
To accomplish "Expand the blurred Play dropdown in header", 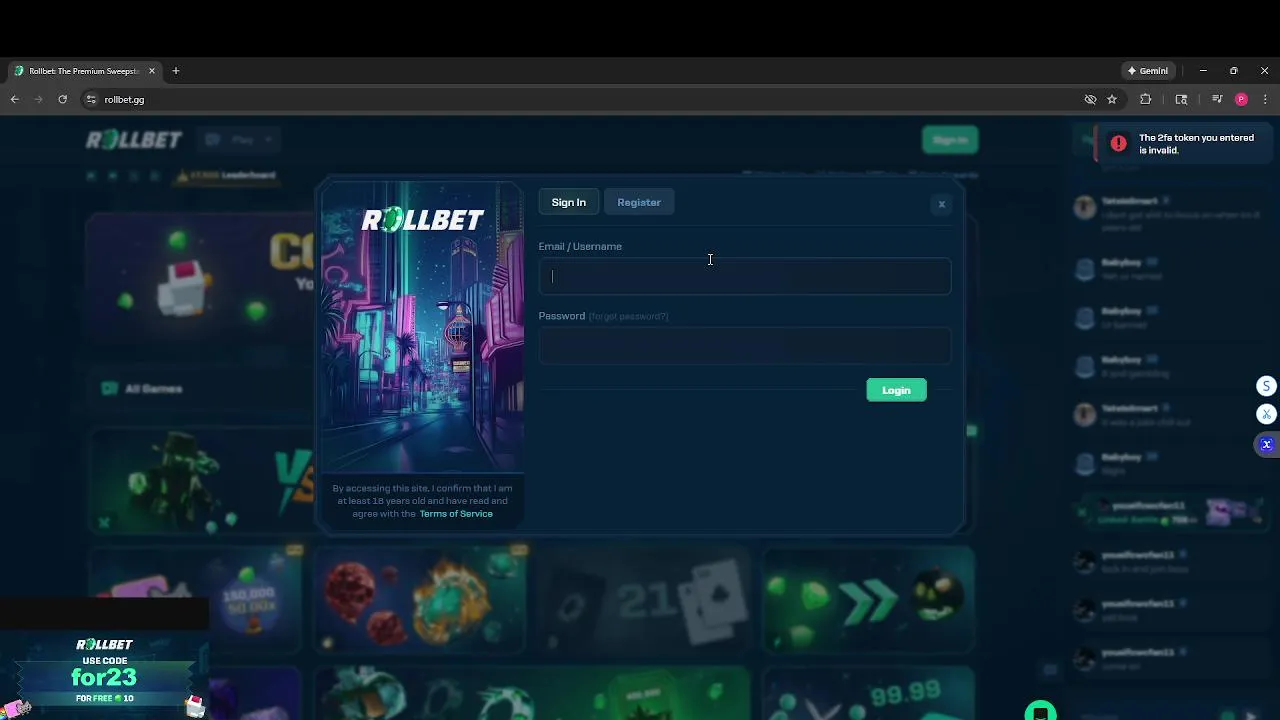I will [x=239, y=140].
